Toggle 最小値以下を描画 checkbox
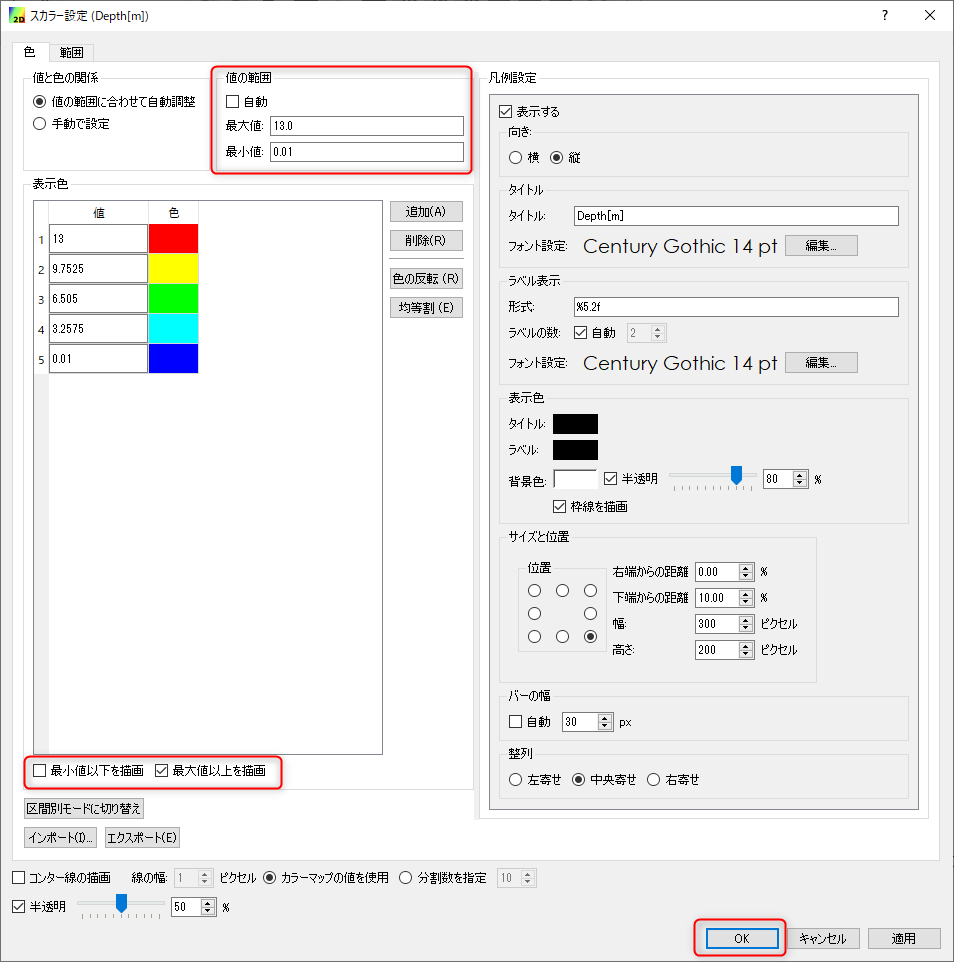954x962 pixels. (x=39, y=771)
